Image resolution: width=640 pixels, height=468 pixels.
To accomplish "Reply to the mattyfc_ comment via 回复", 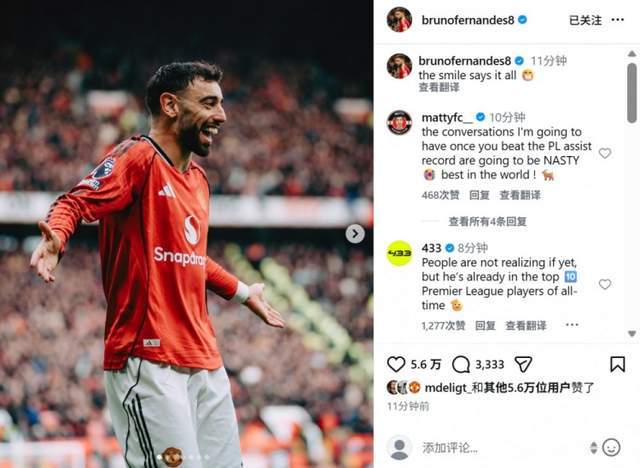I will coord(479,195).
